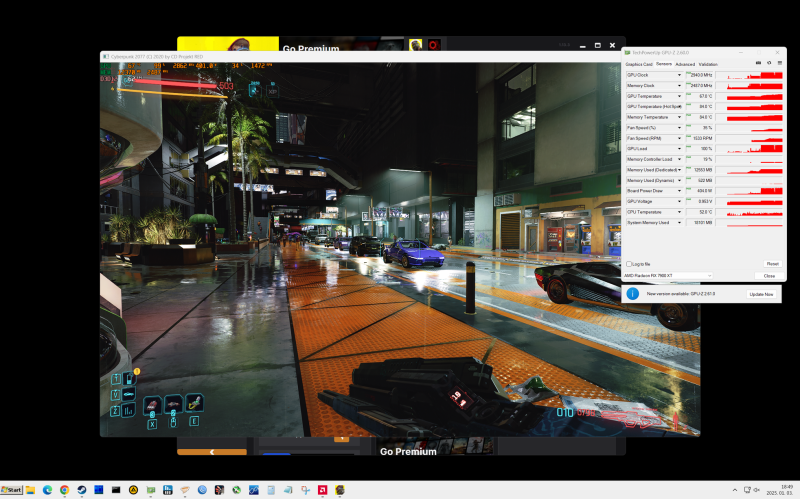Switch to the Advanced tab

pyautogui.click(x=685, y=64)
